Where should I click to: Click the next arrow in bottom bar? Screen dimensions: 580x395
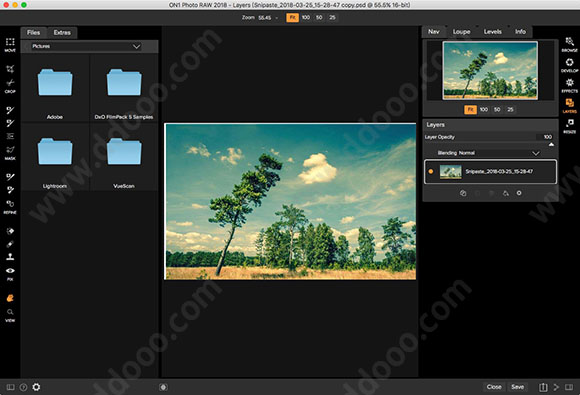point(556,387)
